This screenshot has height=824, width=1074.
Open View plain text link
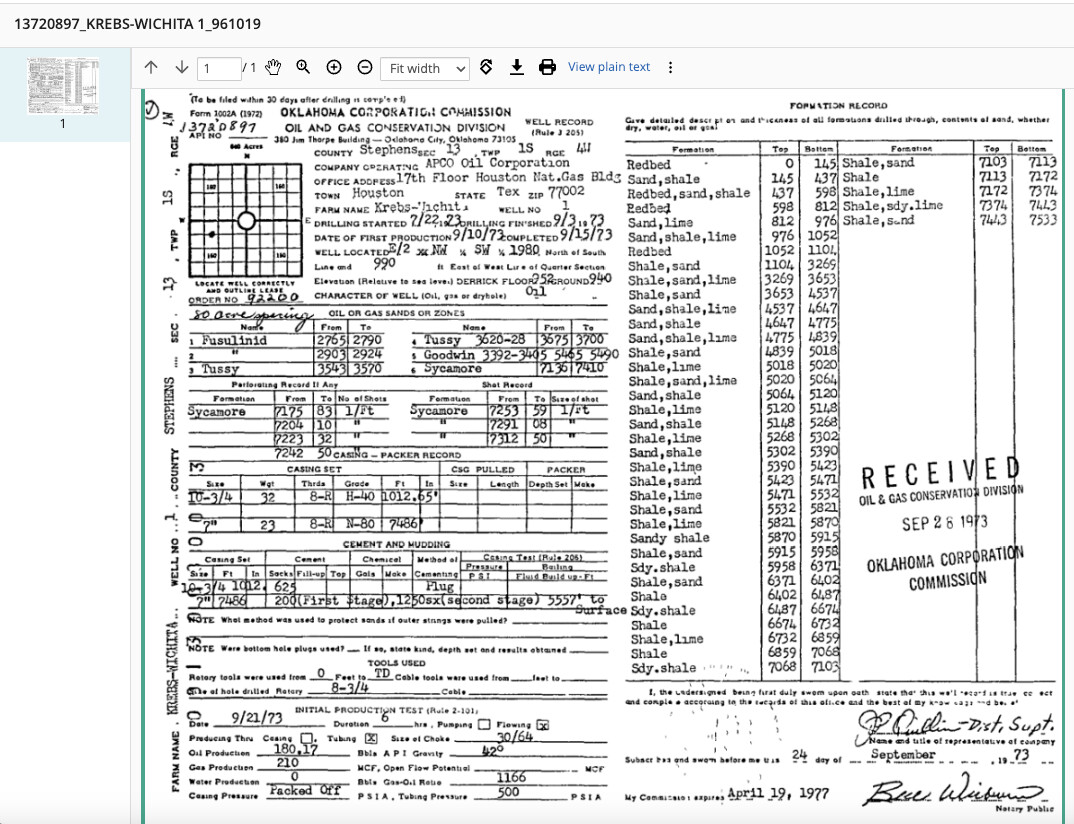click(609, 67)
